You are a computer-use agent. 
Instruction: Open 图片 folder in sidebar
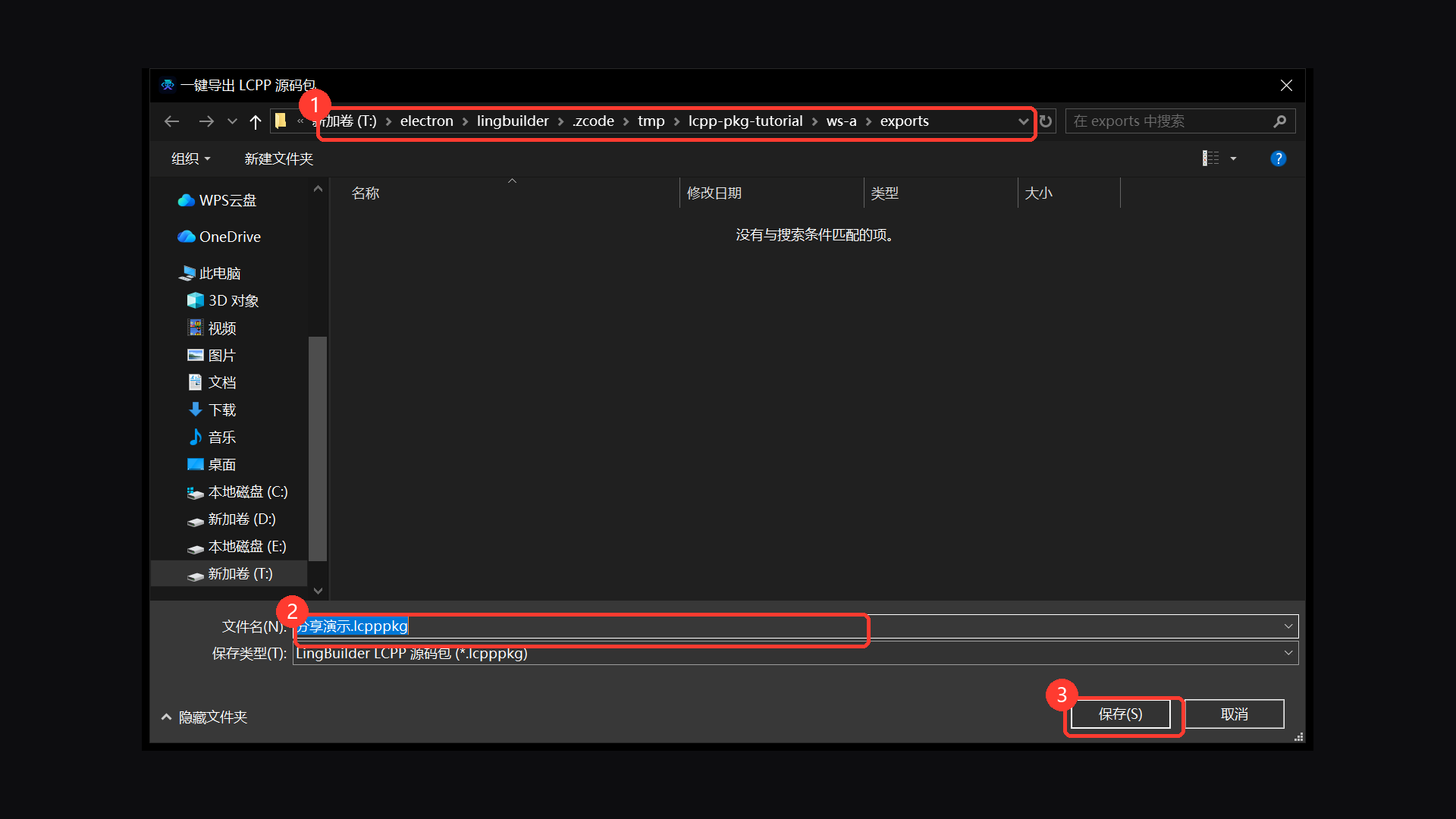[212, 355]
